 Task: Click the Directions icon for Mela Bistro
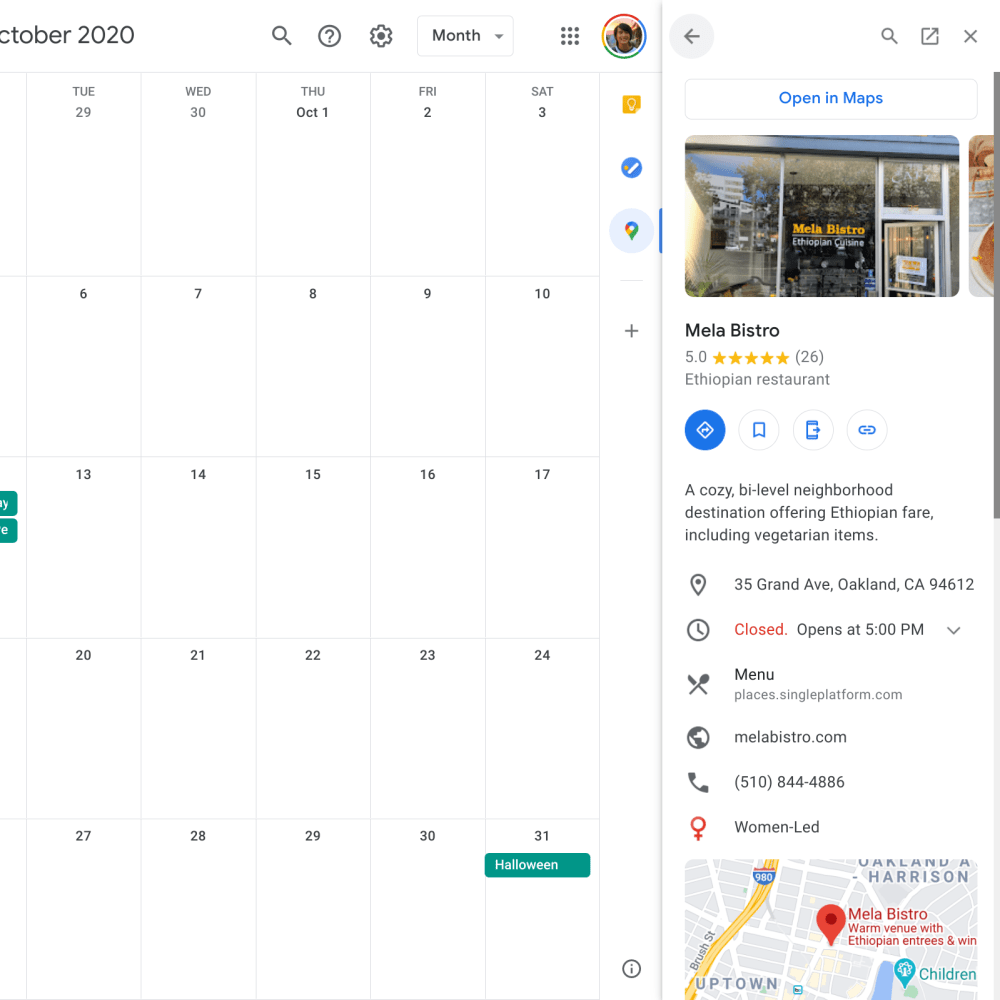(705, 430)
